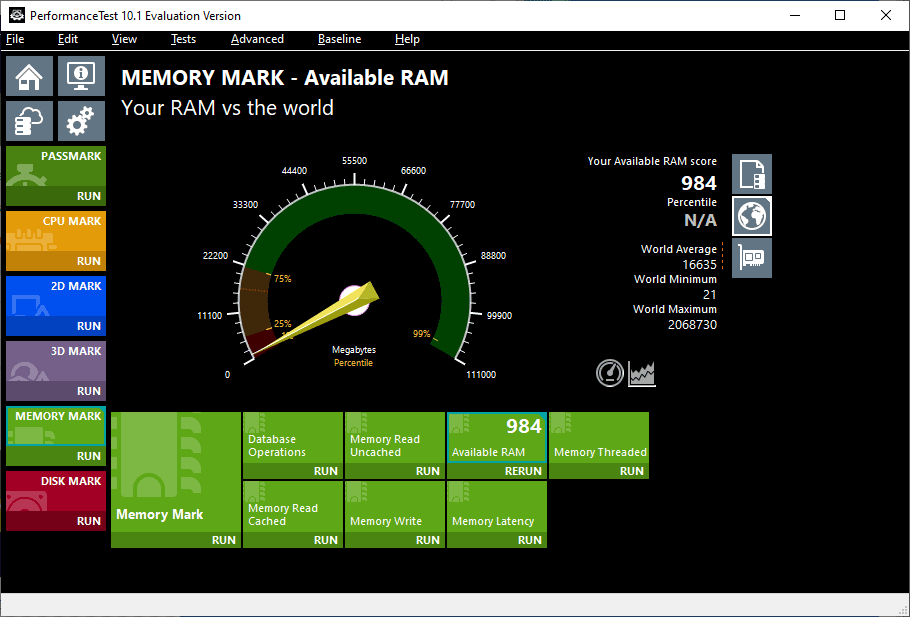Screen dimensions: 910x617
Task: Open the View menu
Action: pos(124,39)
